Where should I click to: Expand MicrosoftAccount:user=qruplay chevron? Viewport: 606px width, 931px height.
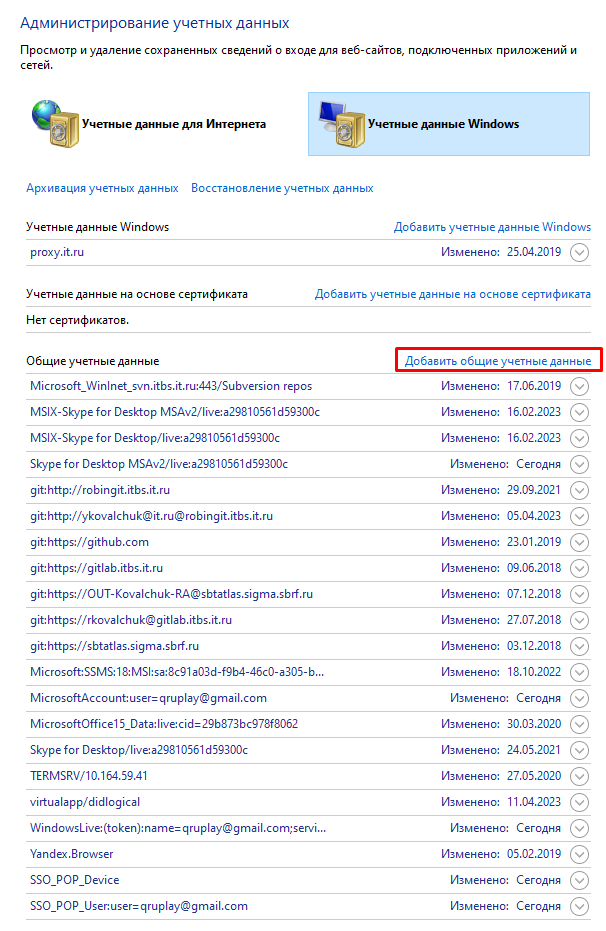point(579,699)
